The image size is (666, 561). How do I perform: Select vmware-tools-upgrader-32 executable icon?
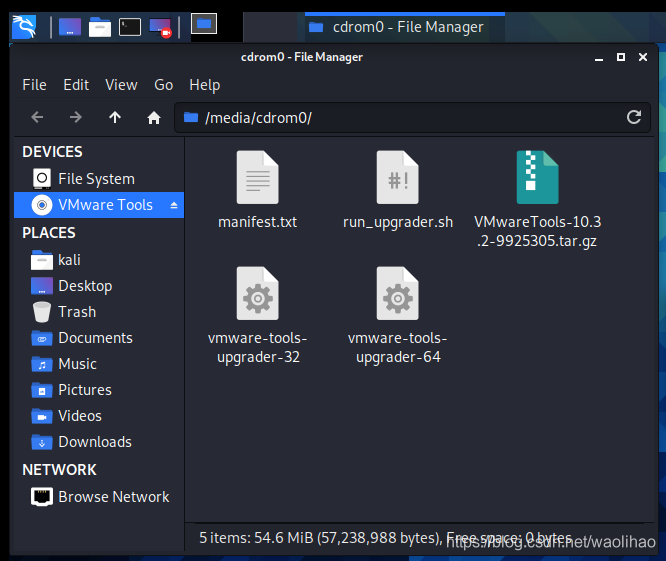[x=257, y=293]
